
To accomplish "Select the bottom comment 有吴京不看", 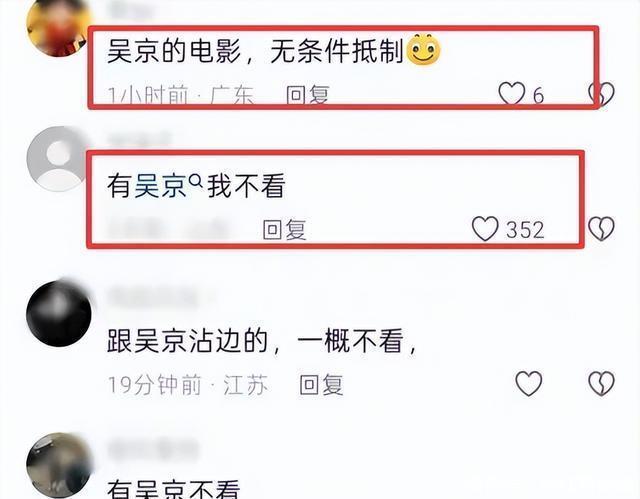I will click(173, 488).
